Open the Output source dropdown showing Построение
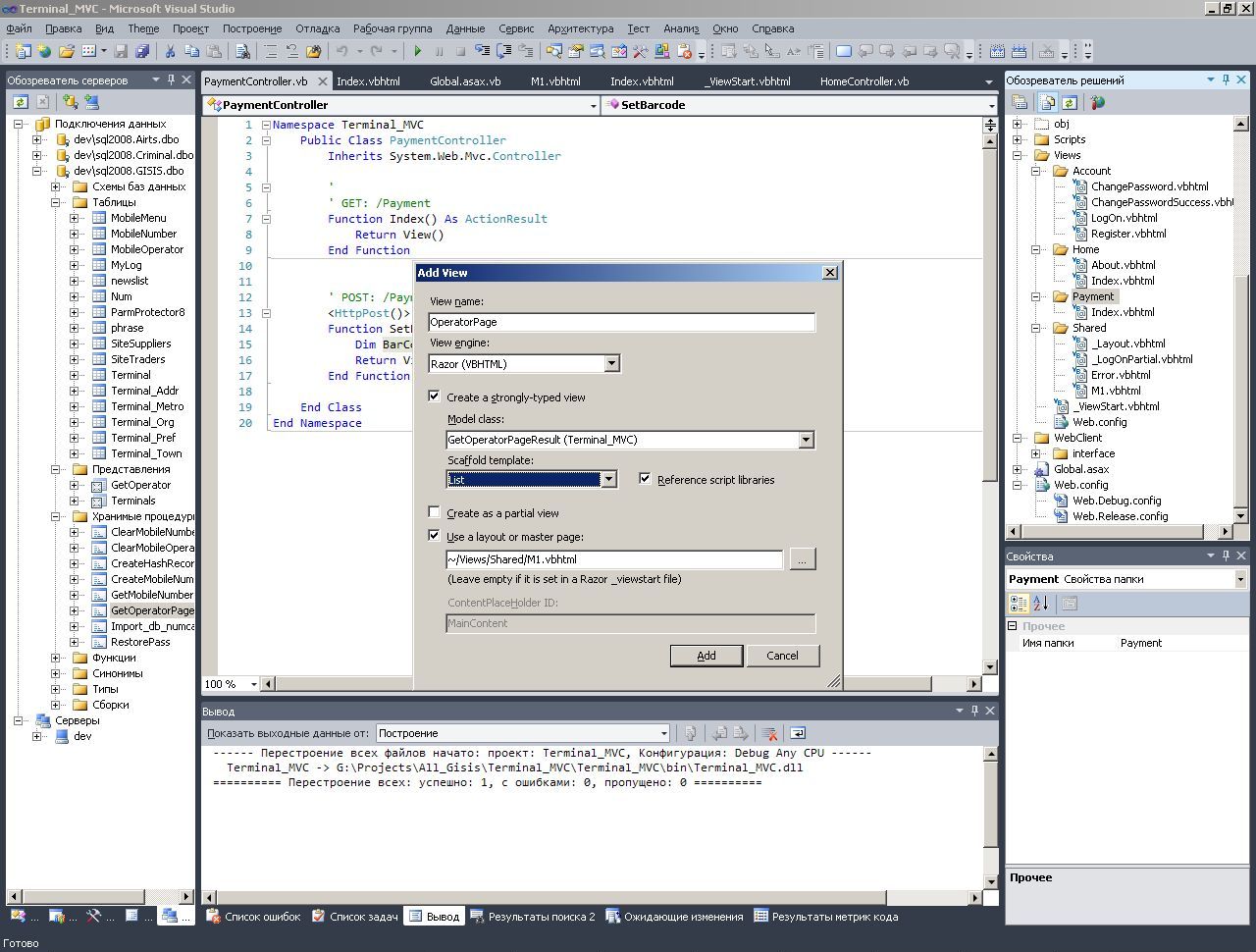 click(x=663, y=733)
